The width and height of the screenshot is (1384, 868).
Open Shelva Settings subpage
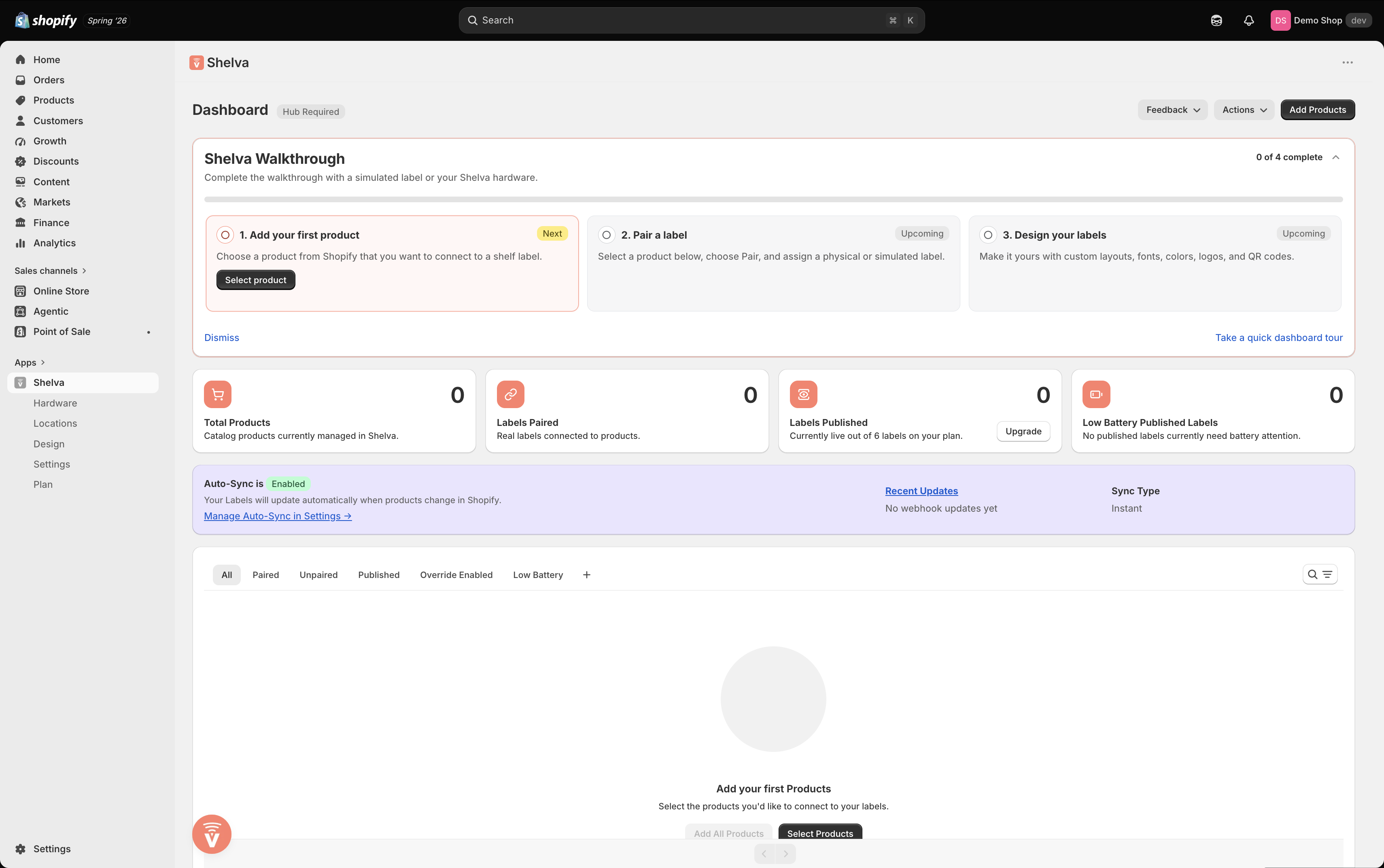(52, 464)
